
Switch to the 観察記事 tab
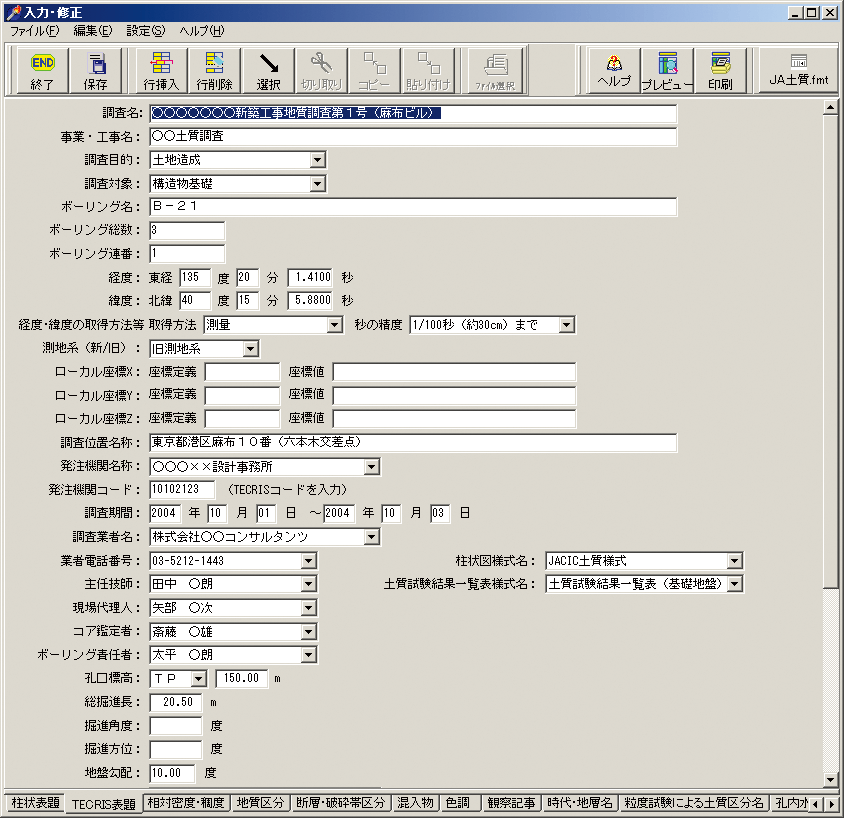tap(511, 802)
